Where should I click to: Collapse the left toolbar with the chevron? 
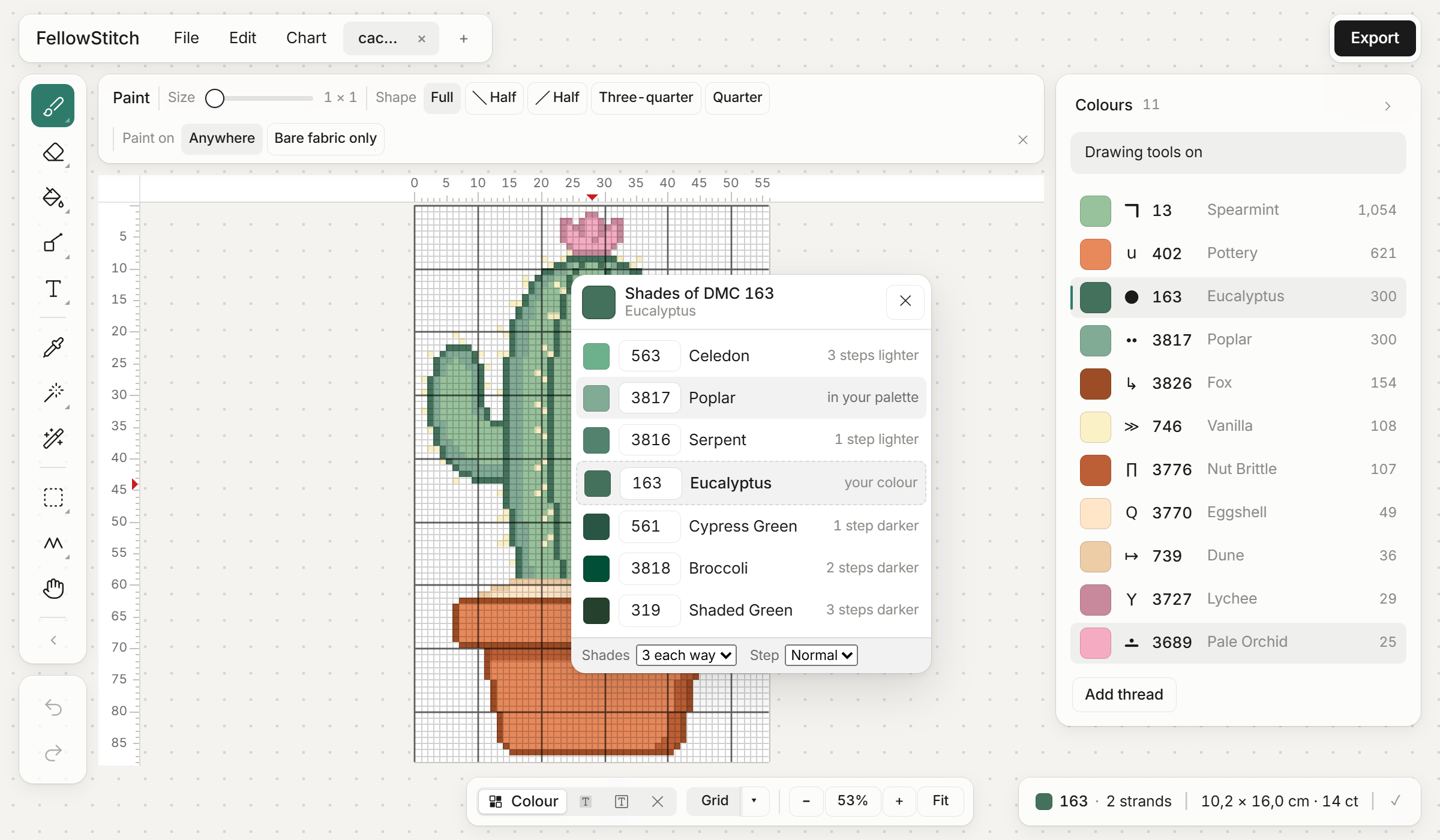point(53,640)
